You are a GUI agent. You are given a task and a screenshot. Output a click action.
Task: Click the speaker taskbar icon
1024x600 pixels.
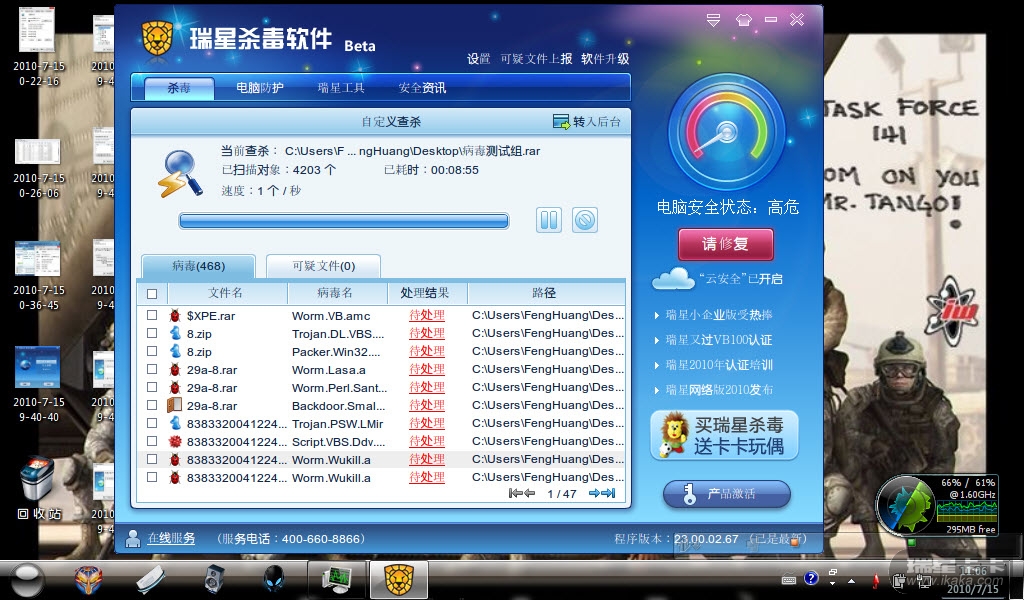click(214, 580)
